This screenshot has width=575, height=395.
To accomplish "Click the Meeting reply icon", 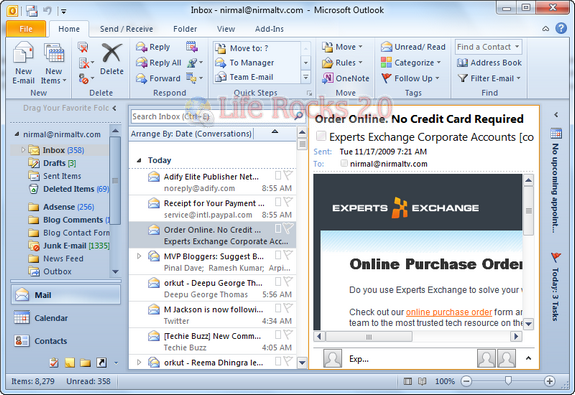I will (192, 47).
